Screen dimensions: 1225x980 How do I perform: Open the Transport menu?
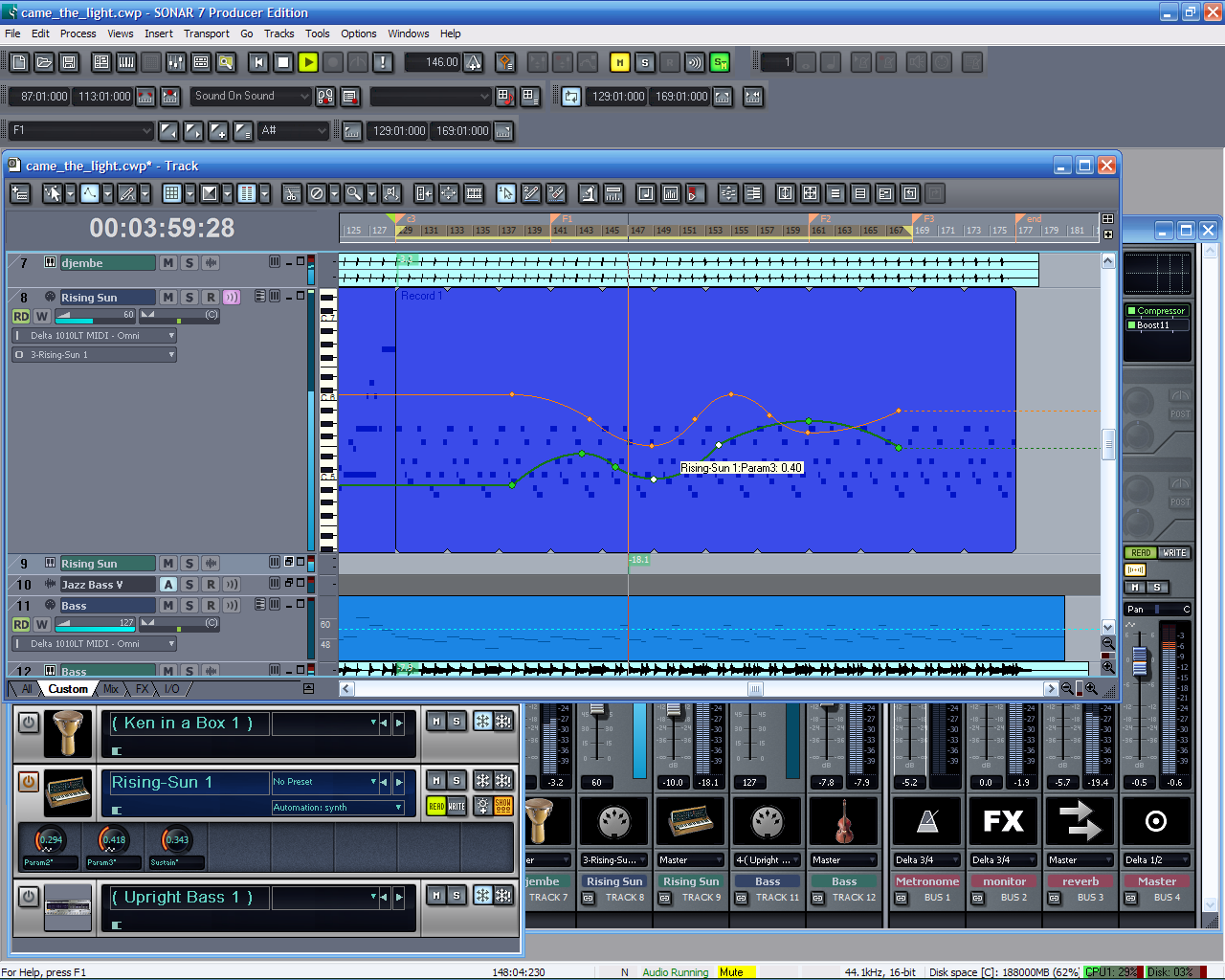tap(207, 33)
